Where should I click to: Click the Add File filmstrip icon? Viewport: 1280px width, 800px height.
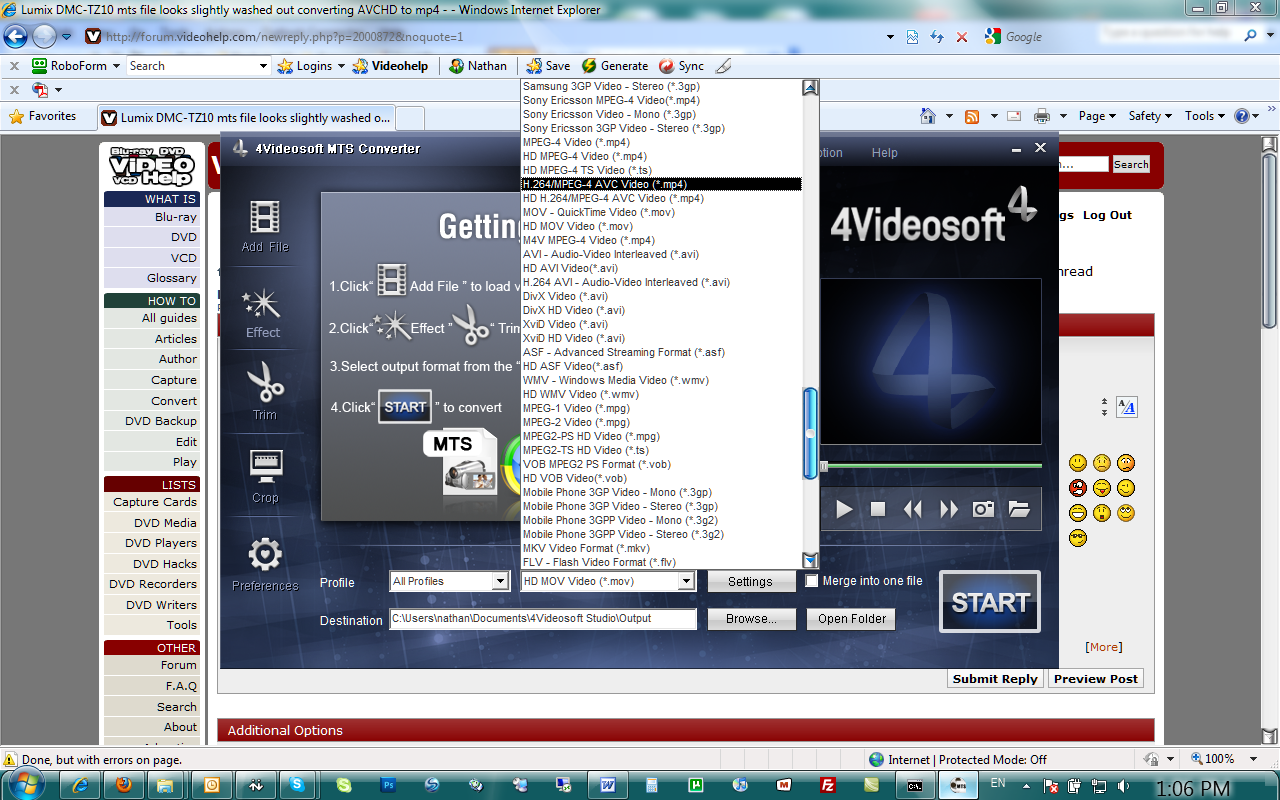coord(265,217)
